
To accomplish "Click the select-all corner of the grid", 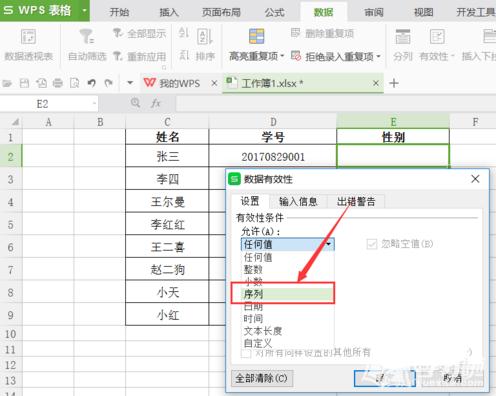I will (11, 122).
